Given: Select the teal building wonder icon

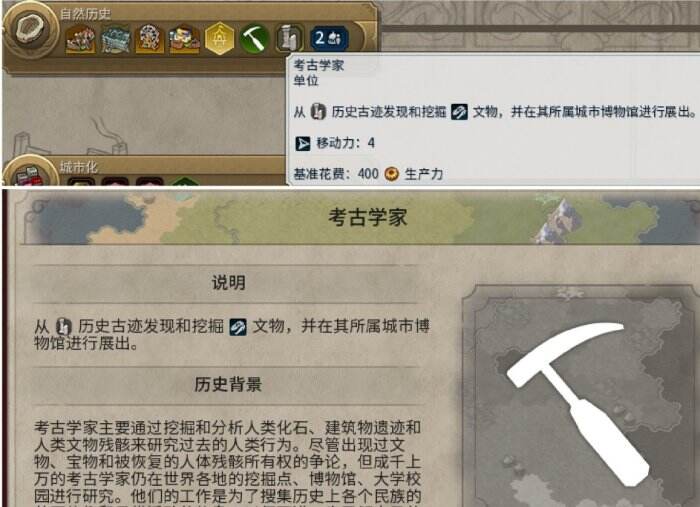Looking at the screenshot, I should [116, 39].
